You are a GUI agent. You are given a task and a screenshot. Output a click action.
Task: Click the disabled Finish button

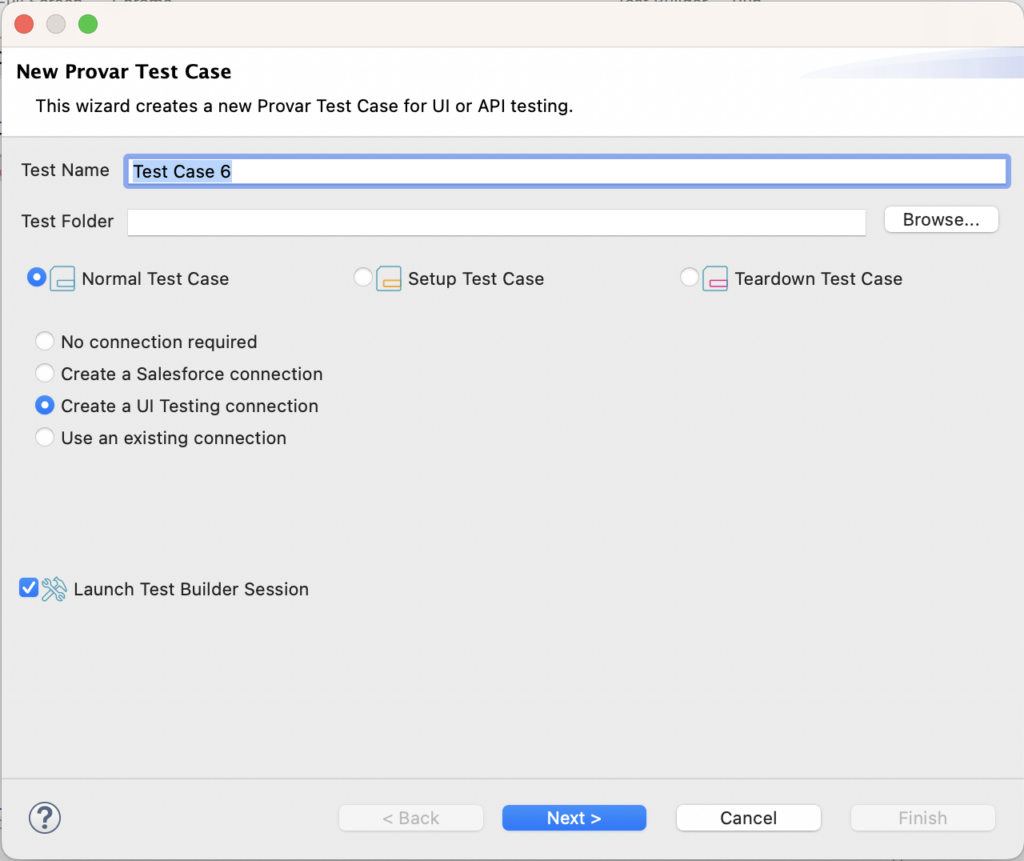pyautogui.click(x=923, y=818)
